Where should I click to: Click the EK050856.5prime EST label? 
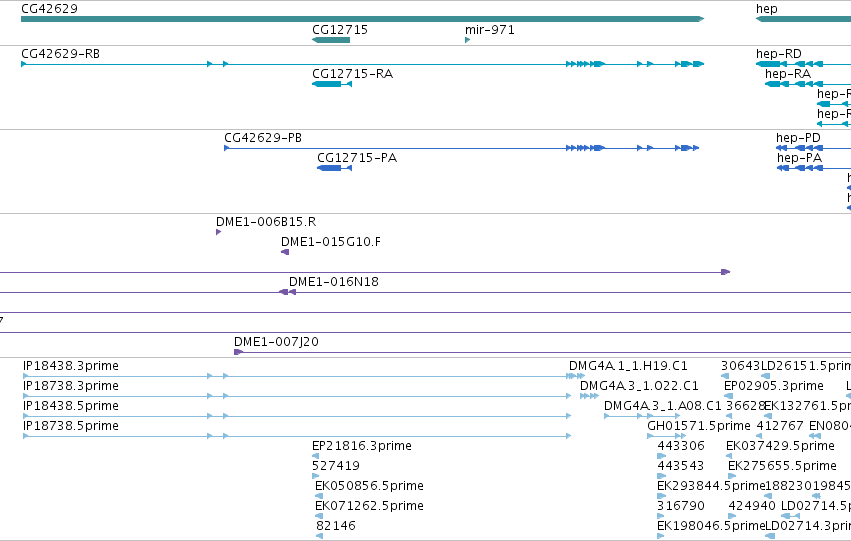pyautogui.click(x=369, y=486)
